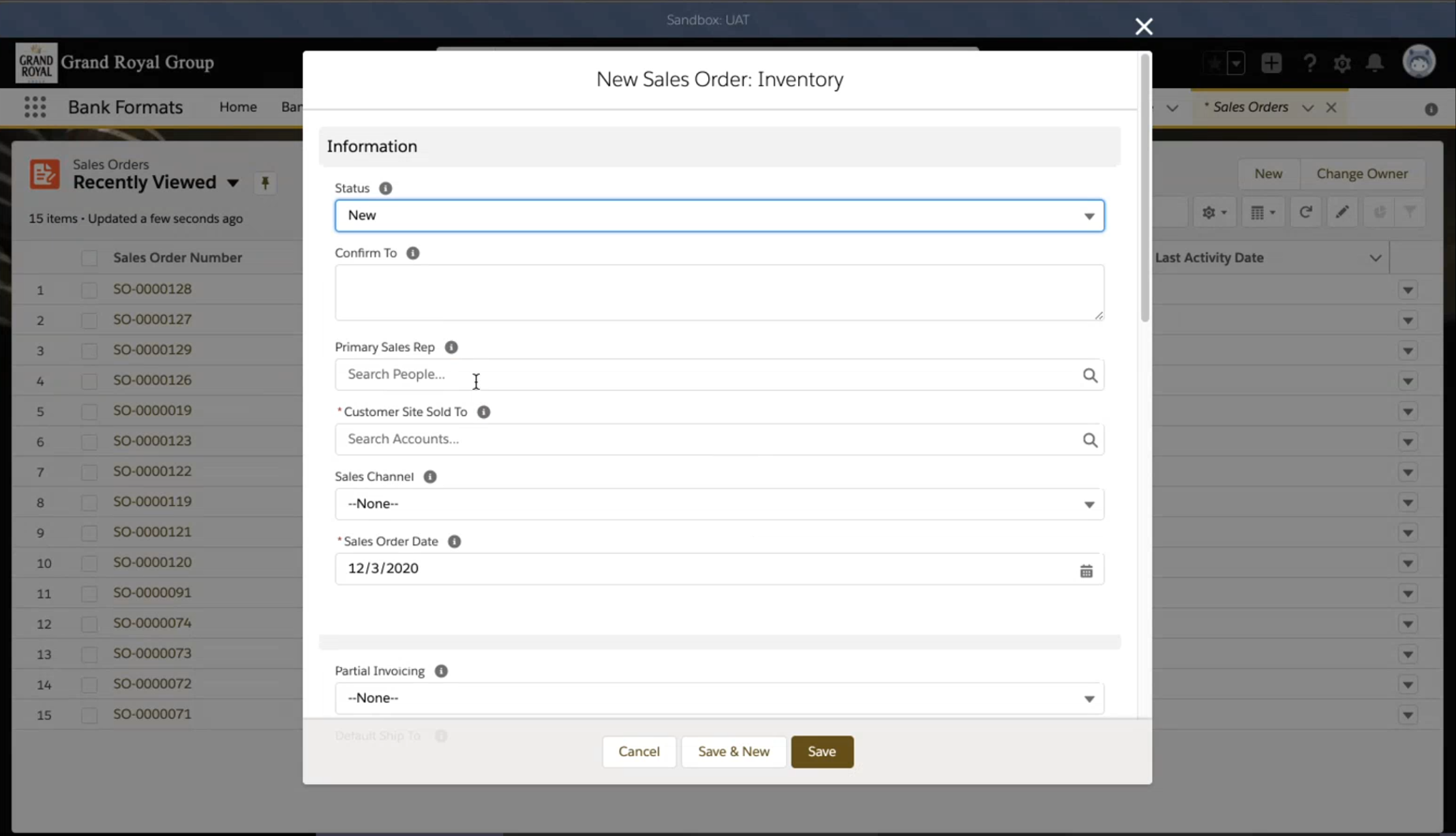Open the App Launcher grid icon
The height and width of the screenshot is (836, 1456).
tap(35, 107)
